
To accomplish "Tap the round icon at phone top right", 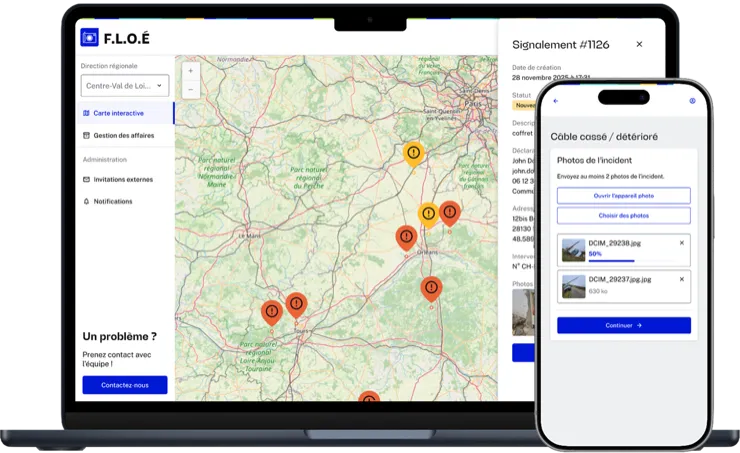I will [x=692, y=101].
